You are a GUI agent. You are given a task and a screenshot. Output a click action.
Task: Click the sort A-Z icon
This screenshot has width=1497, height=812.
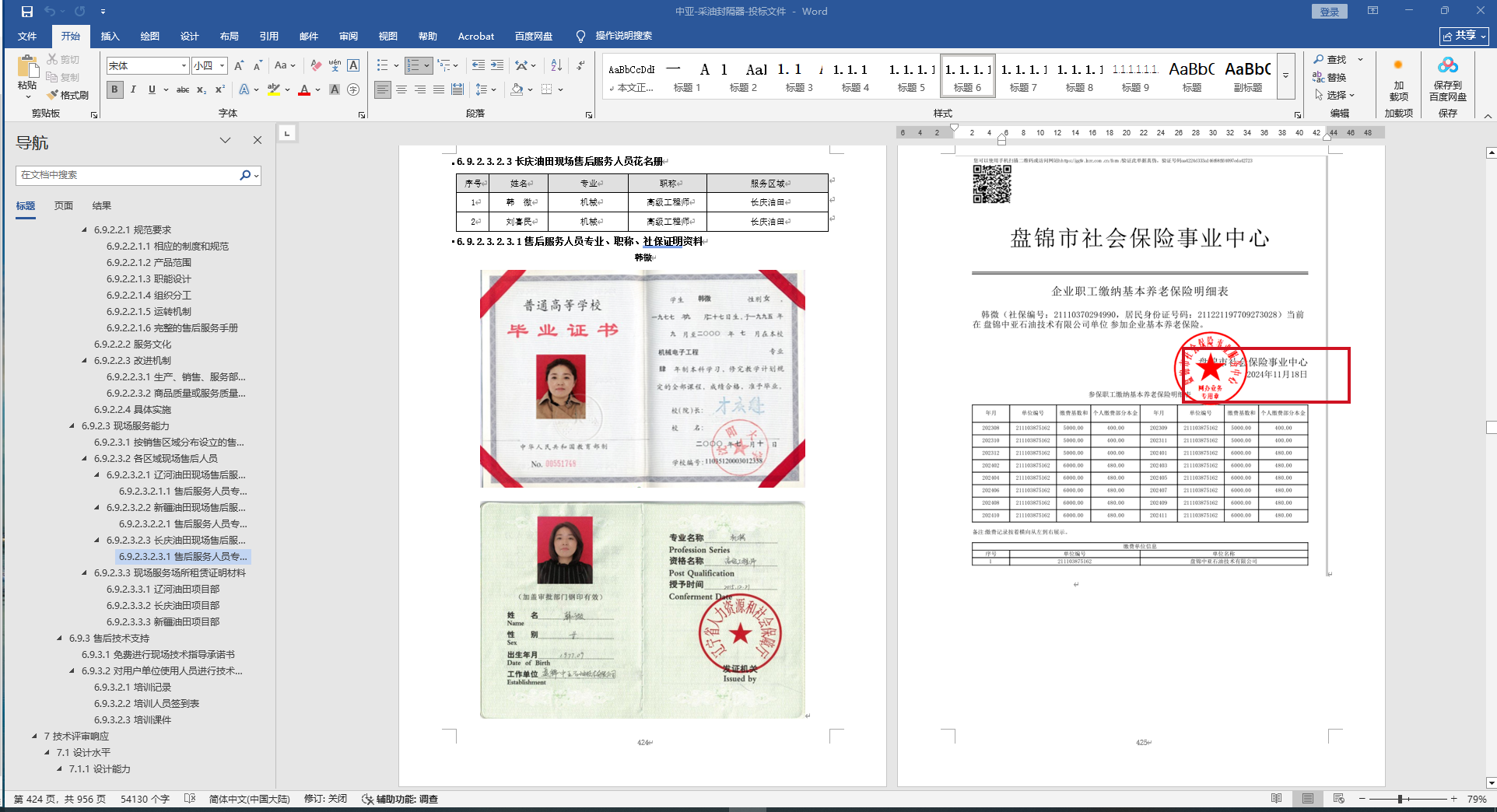coord(556,65)
